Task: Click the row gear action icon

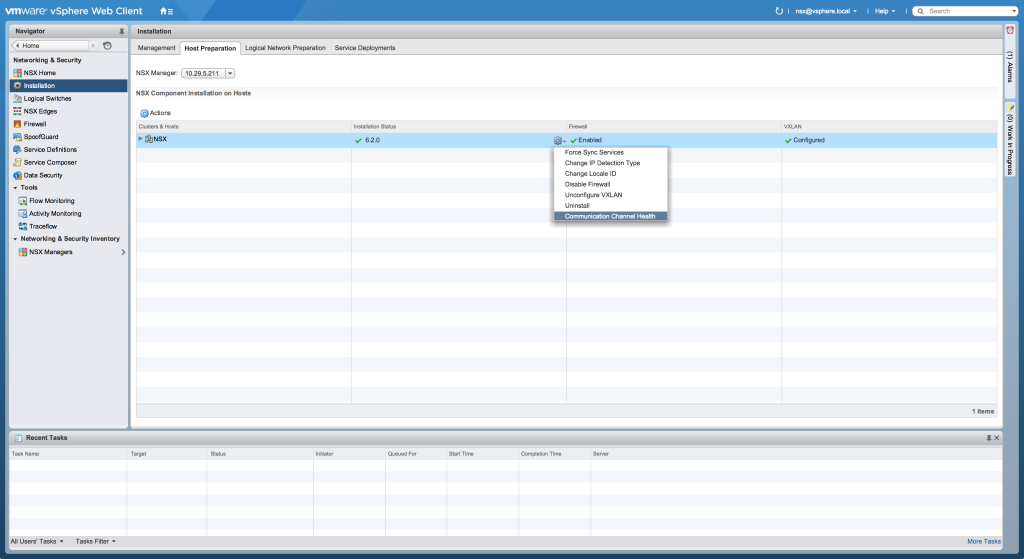Action: (558, 140)
